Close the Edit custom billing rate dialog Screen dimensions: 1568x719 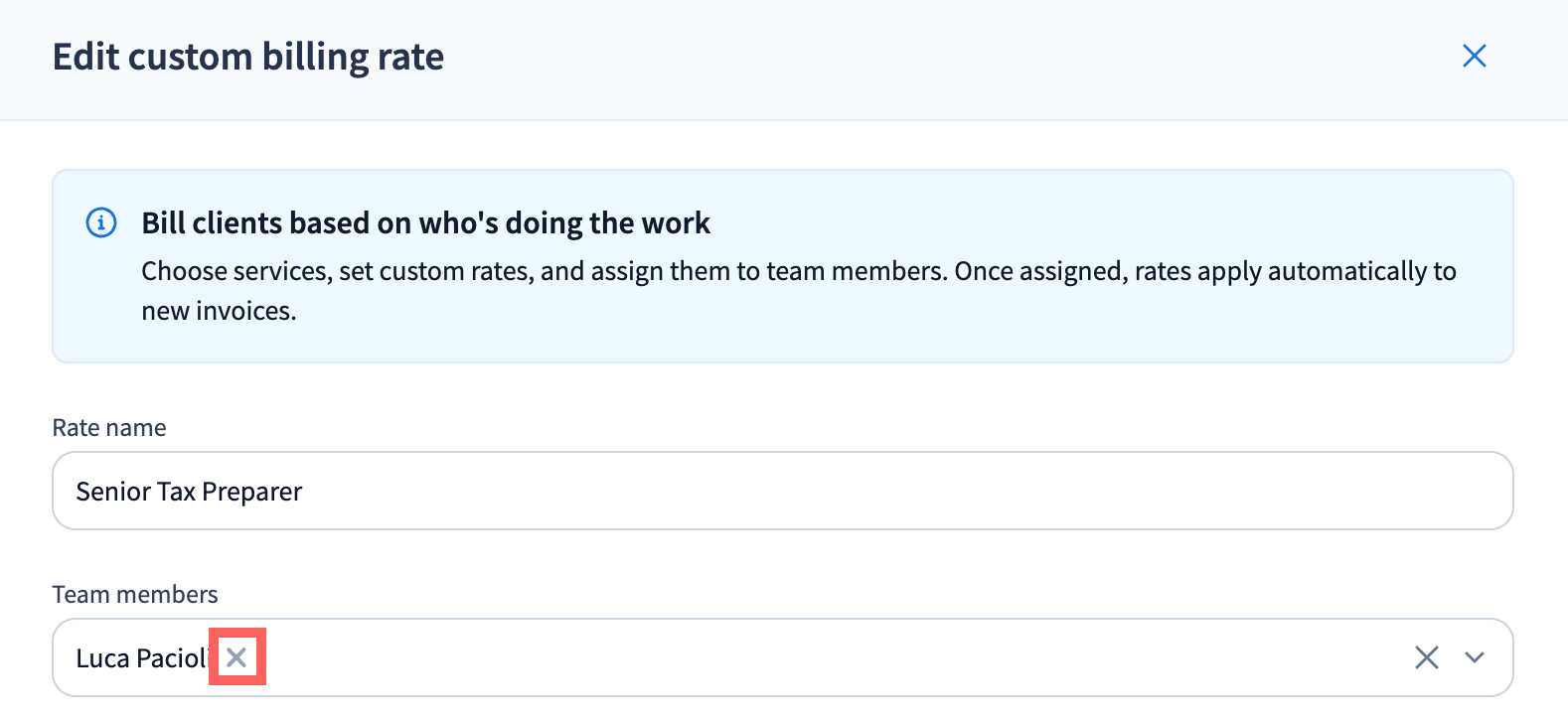(1475, 57)
